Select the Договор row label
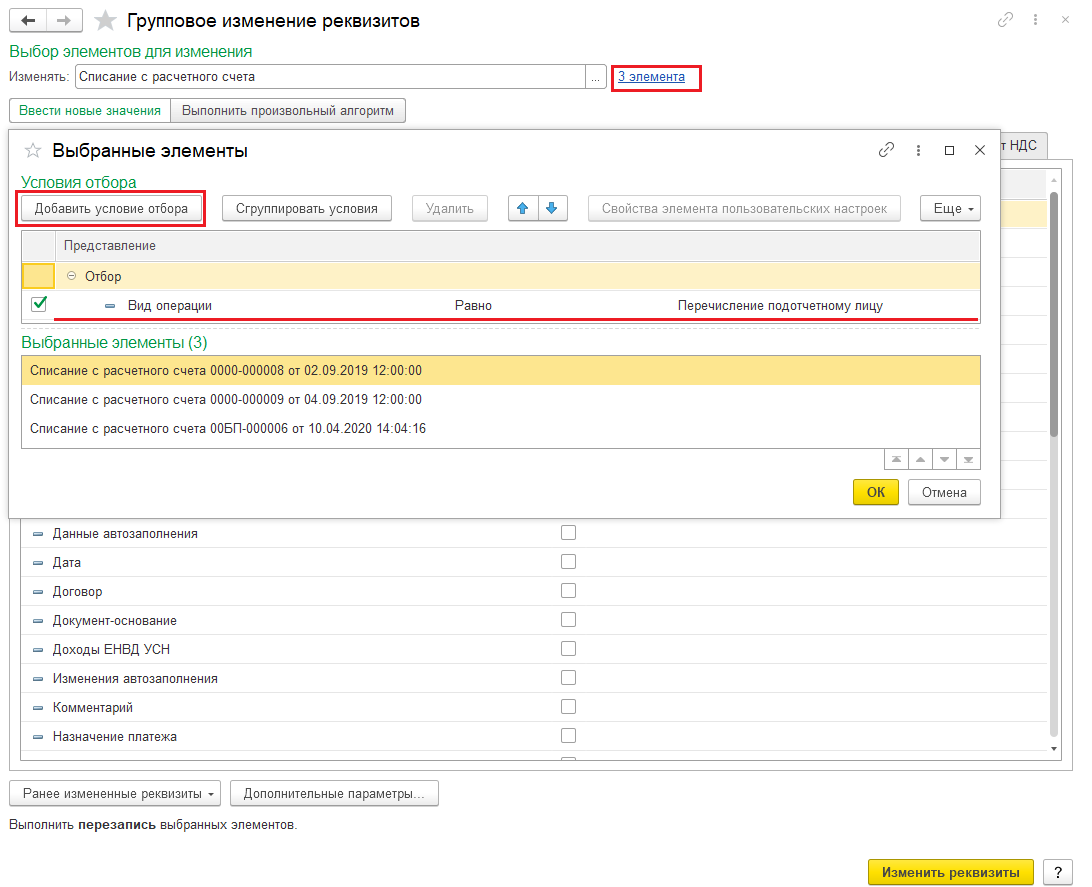Image resolution: width=1092 pixels, height=887 pixels. tap(77, 591)
